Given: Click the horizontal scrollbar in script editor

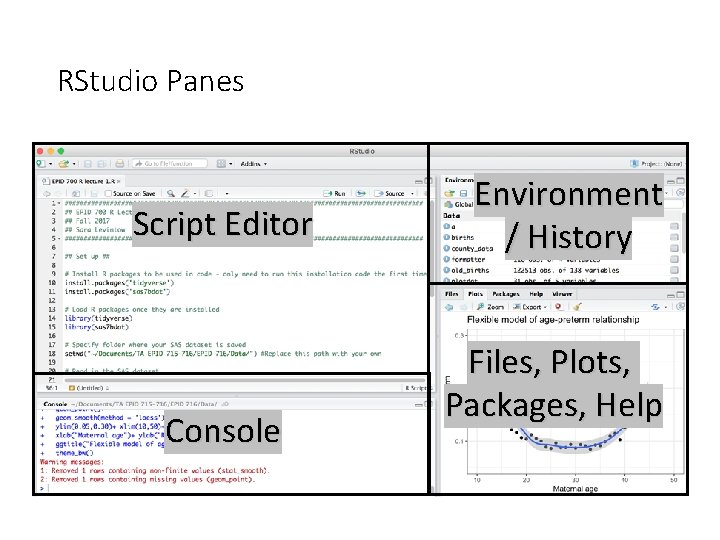Looking at the screenshot, I should (243, 380).
